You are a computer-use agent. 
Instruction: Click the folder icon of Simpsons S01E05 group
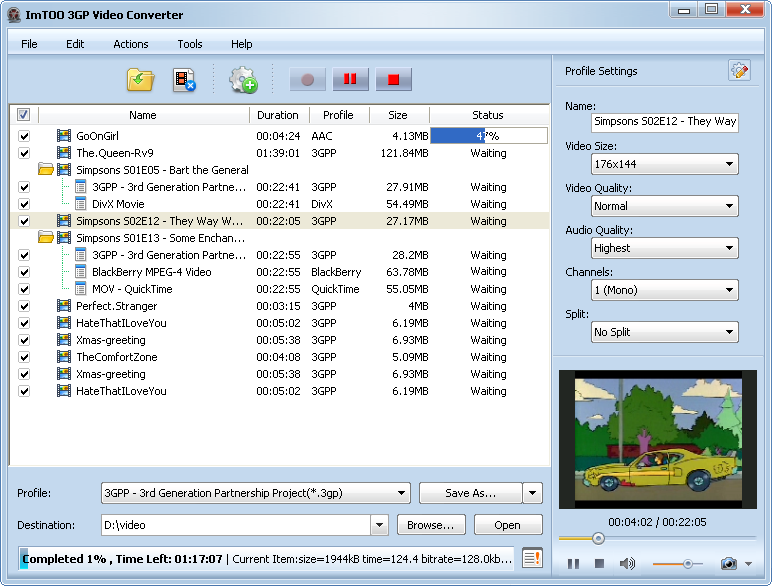click(x=46, y=170)
